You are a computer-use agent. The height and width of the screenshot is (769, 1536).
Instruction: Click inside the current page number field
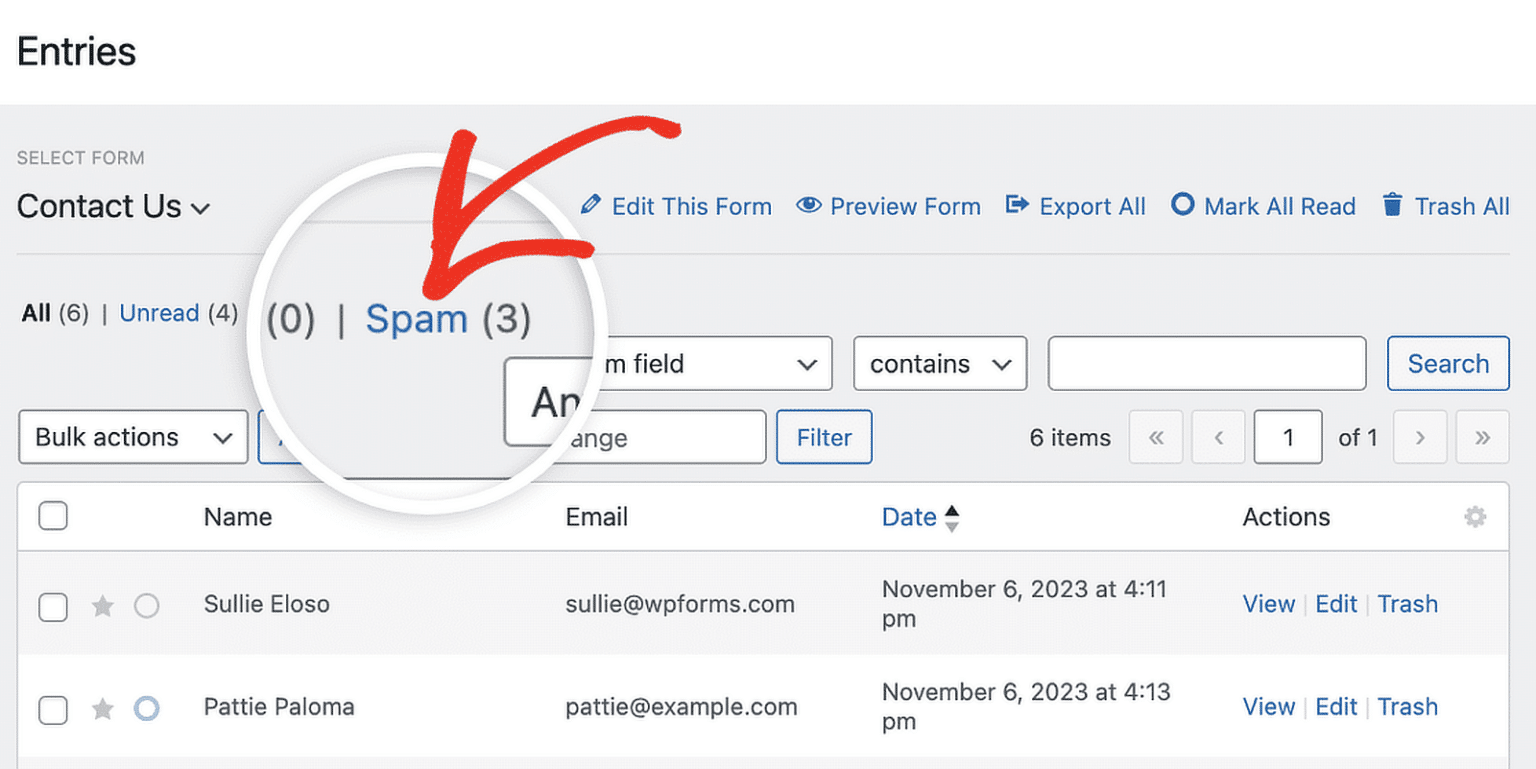coord(1287,437)
